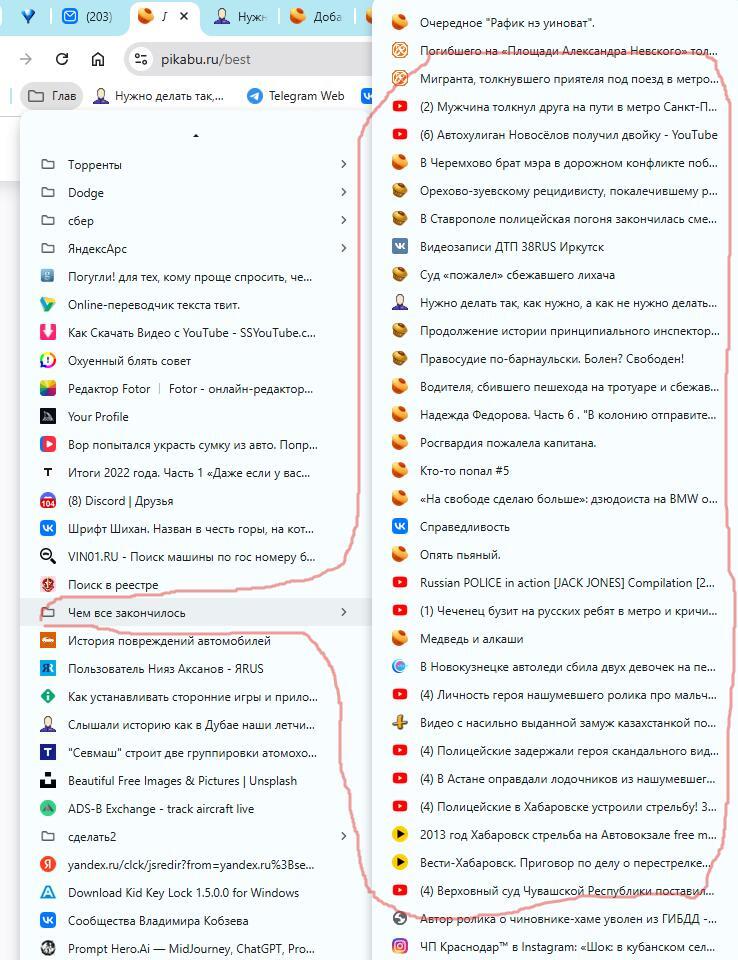Click the page reload button
Image resolution: width=738 pixels, height=960 pixels.
click(62, 59)
